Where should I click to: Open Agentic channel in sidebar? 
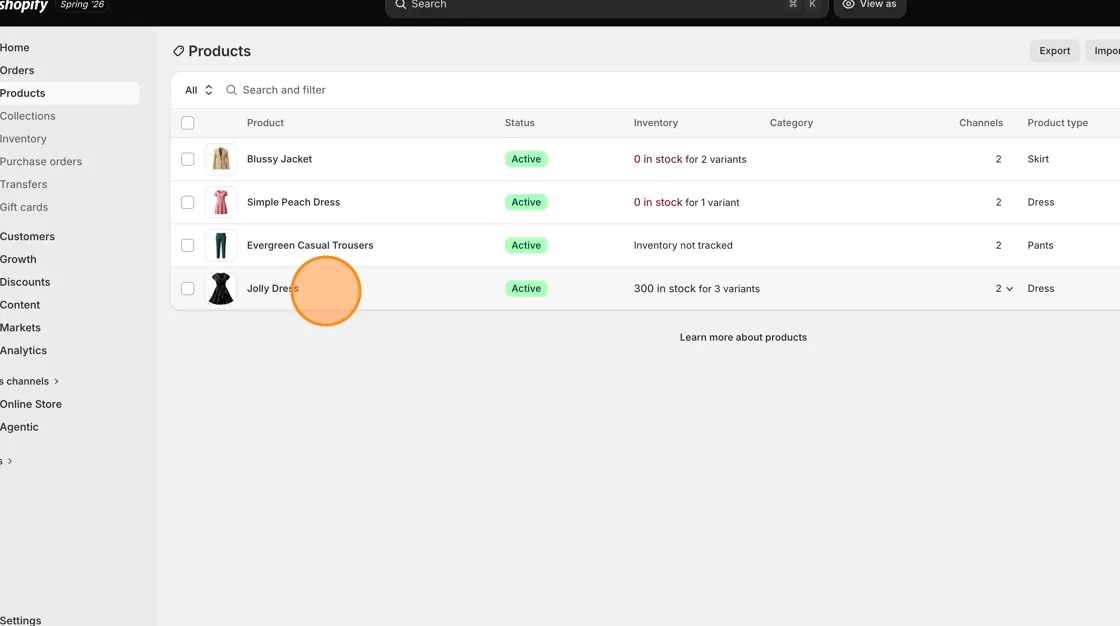pyautogui.click(x=19, y=427)
